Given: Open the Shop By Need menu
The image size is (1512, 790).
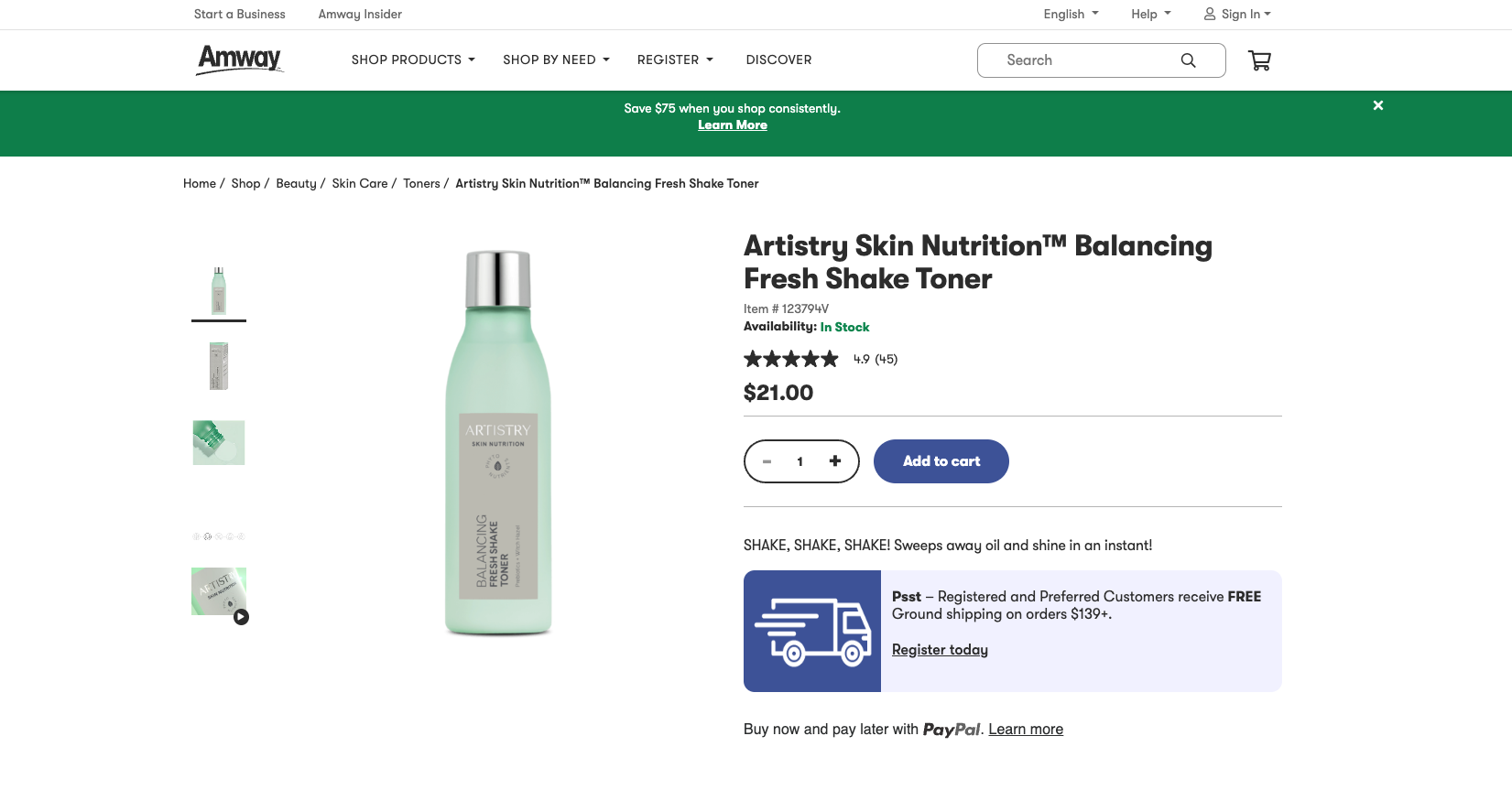Looking at the screenshot, I should coord(556,60).
